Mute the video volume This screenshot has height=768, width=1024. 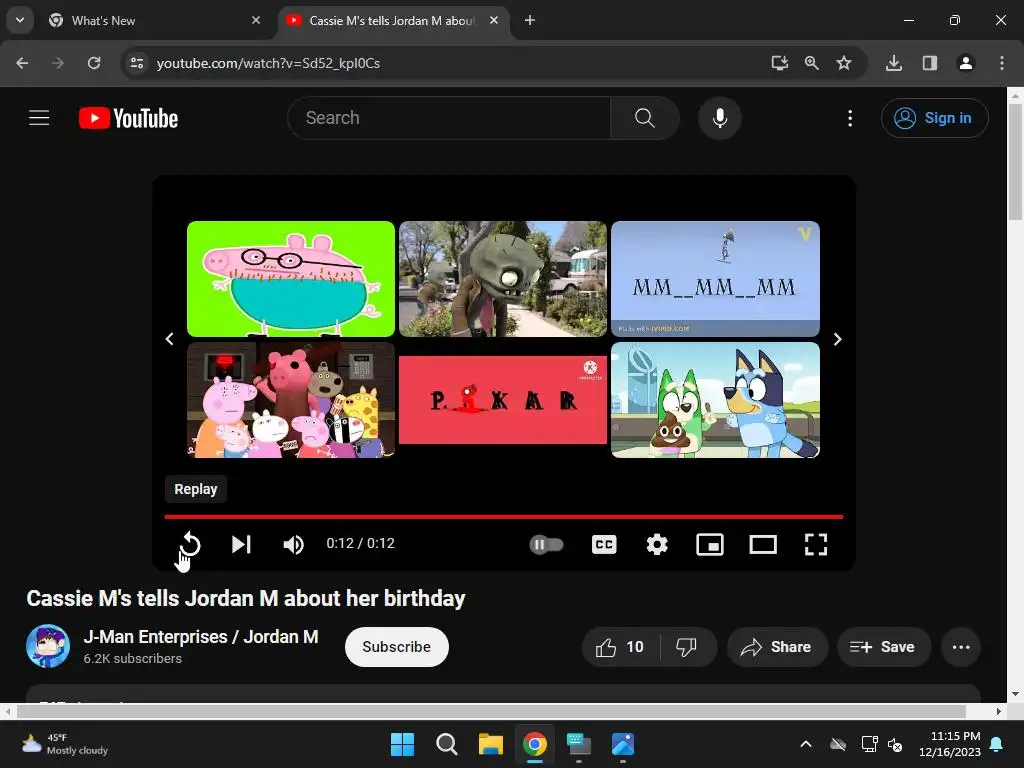click(x=293, y=544)
